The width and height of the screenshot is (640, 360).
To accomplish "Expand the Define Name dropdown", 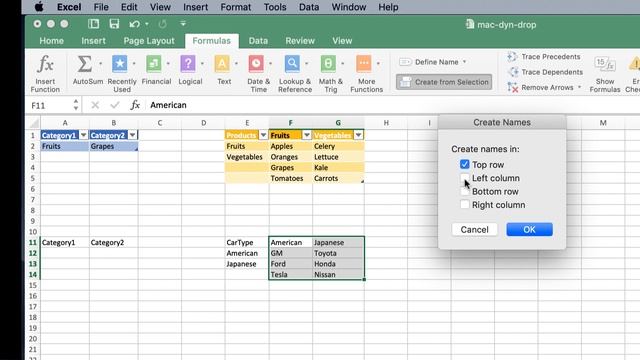I will 464,62.
